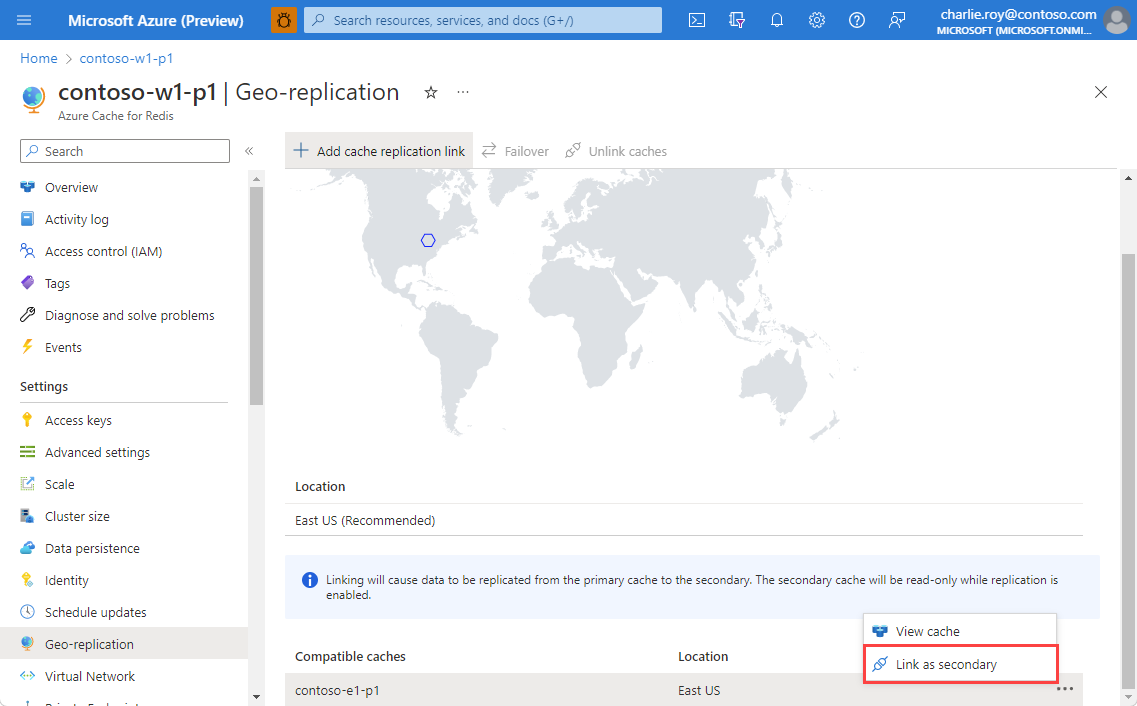This screenshot has height=706, width=1137.
Task: Navigate to Home via the breadcrumb
Action: pos(38,58)
